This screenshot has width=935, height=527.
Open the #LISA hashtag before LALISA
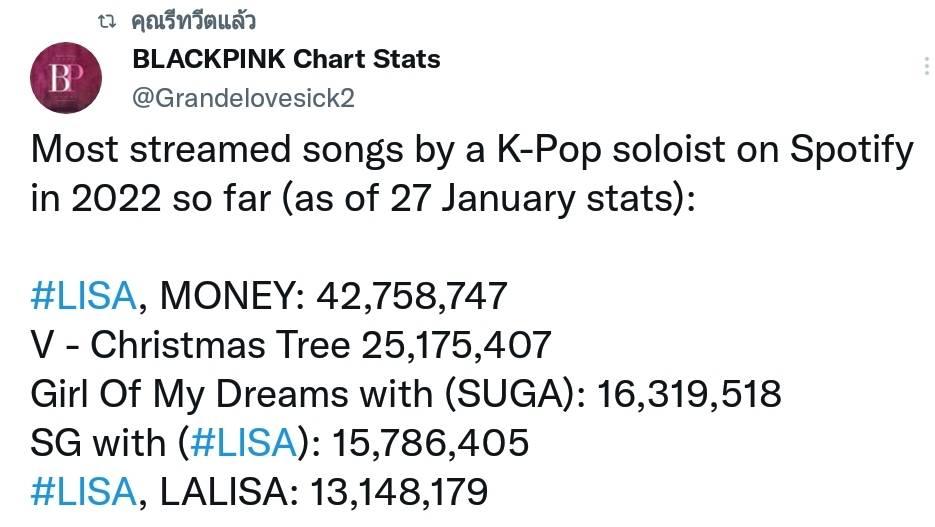click(83, 492)
